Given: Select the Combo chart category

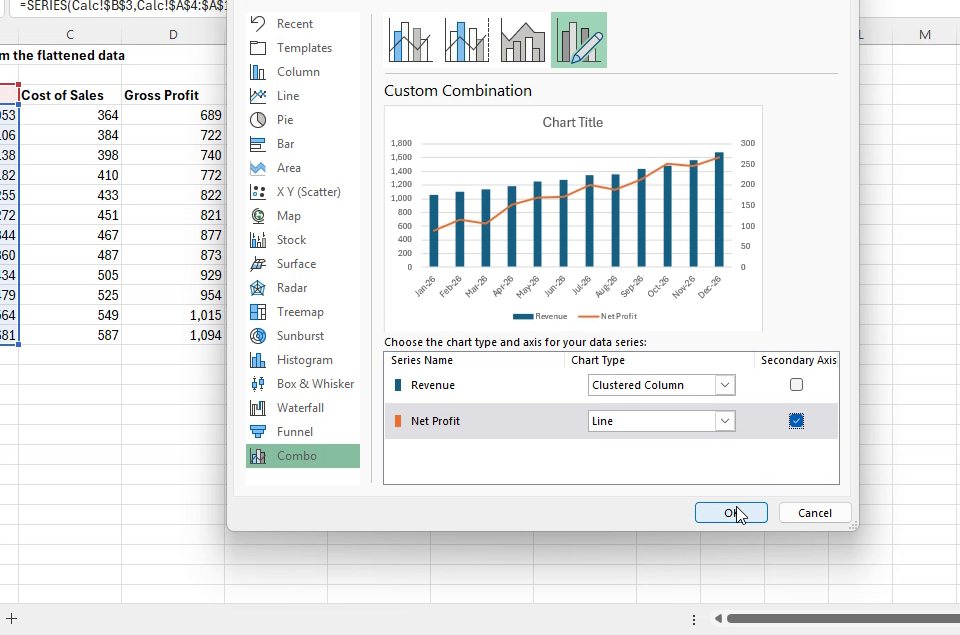Looking at the screenshot, I should (302, 456).
